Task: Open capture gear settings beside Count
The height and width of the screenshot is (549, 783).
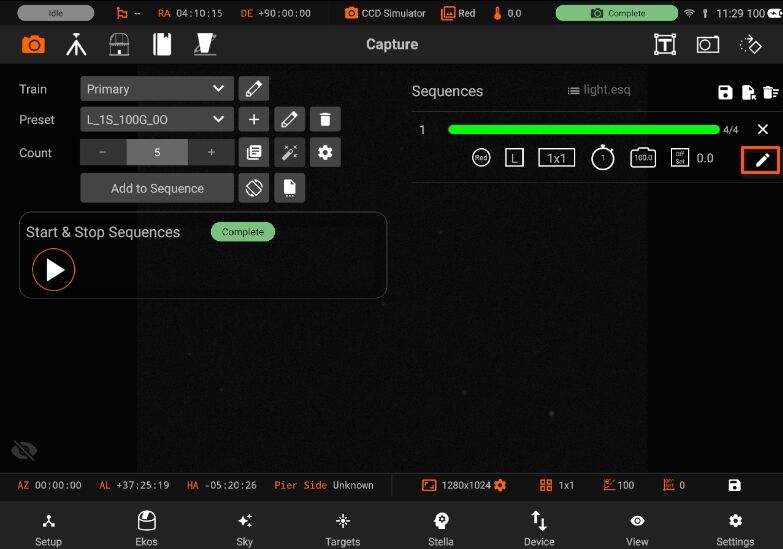Action: (325, 152)
